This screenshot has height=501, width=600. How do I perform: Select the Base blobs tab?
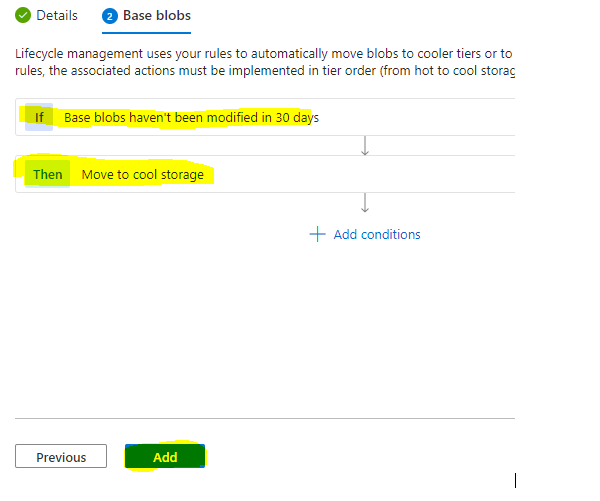[x=156, y=16]
